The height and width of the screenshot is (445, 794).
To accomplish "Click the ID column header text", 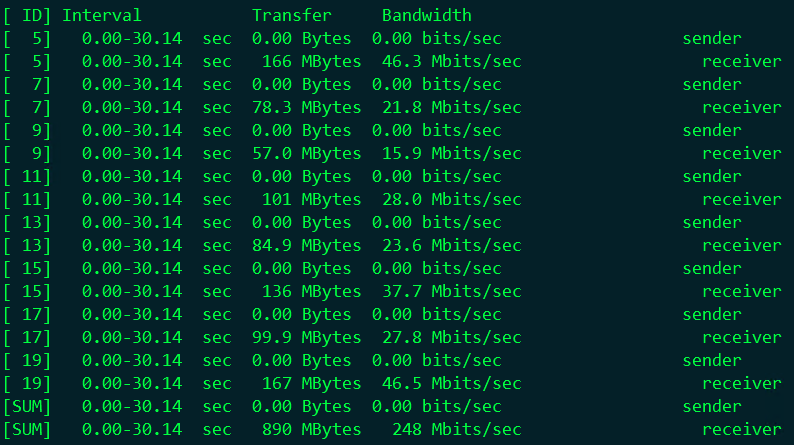I will tap(32, 16).
